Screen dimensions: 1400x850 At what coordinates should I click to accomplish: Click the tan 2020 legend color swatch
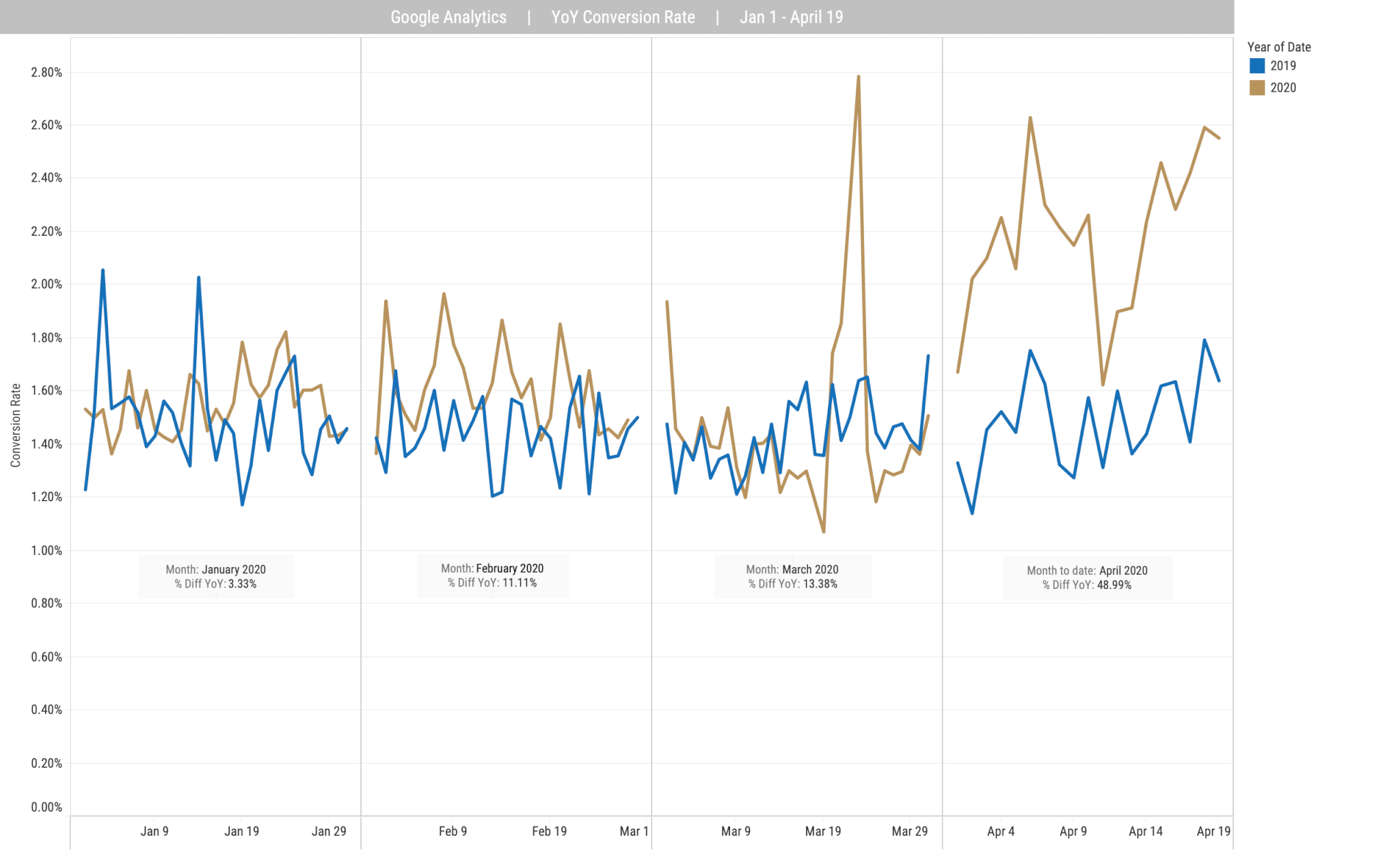pyautogui.click(x=1256, y=87)
